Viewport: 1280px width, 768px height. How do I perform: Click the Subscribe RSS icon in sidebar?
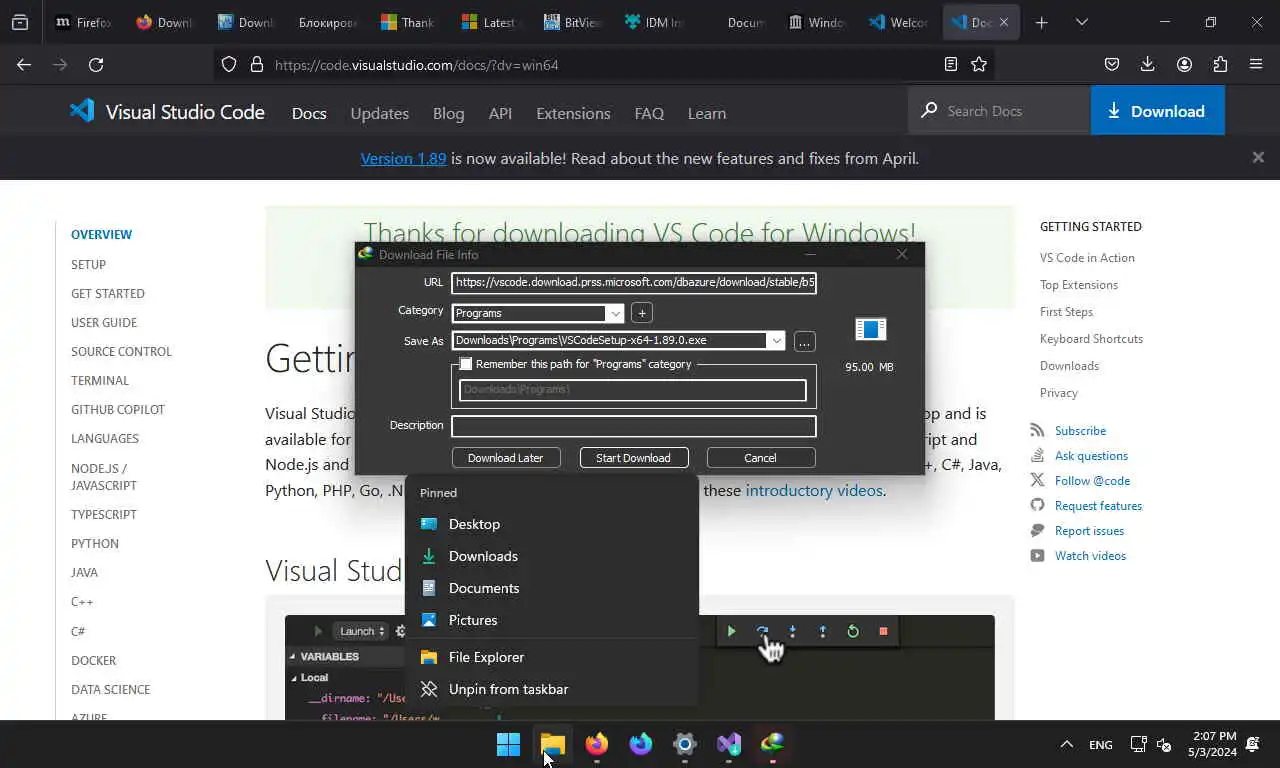coord(1037,430)
